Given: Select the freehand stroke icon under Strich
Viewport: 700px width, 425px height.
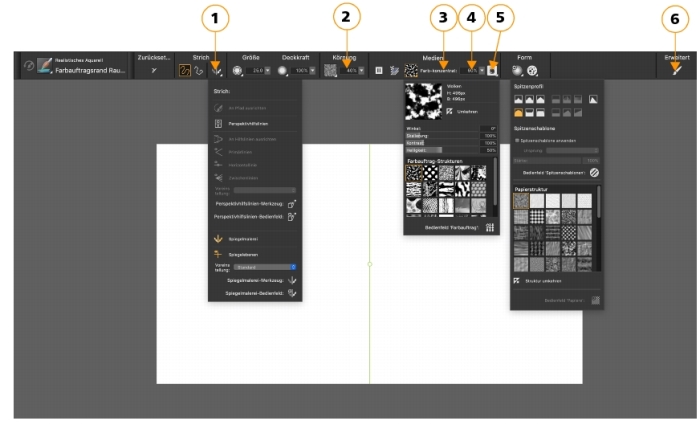Looking at the screenshot, I should click(x=184, y=71).
